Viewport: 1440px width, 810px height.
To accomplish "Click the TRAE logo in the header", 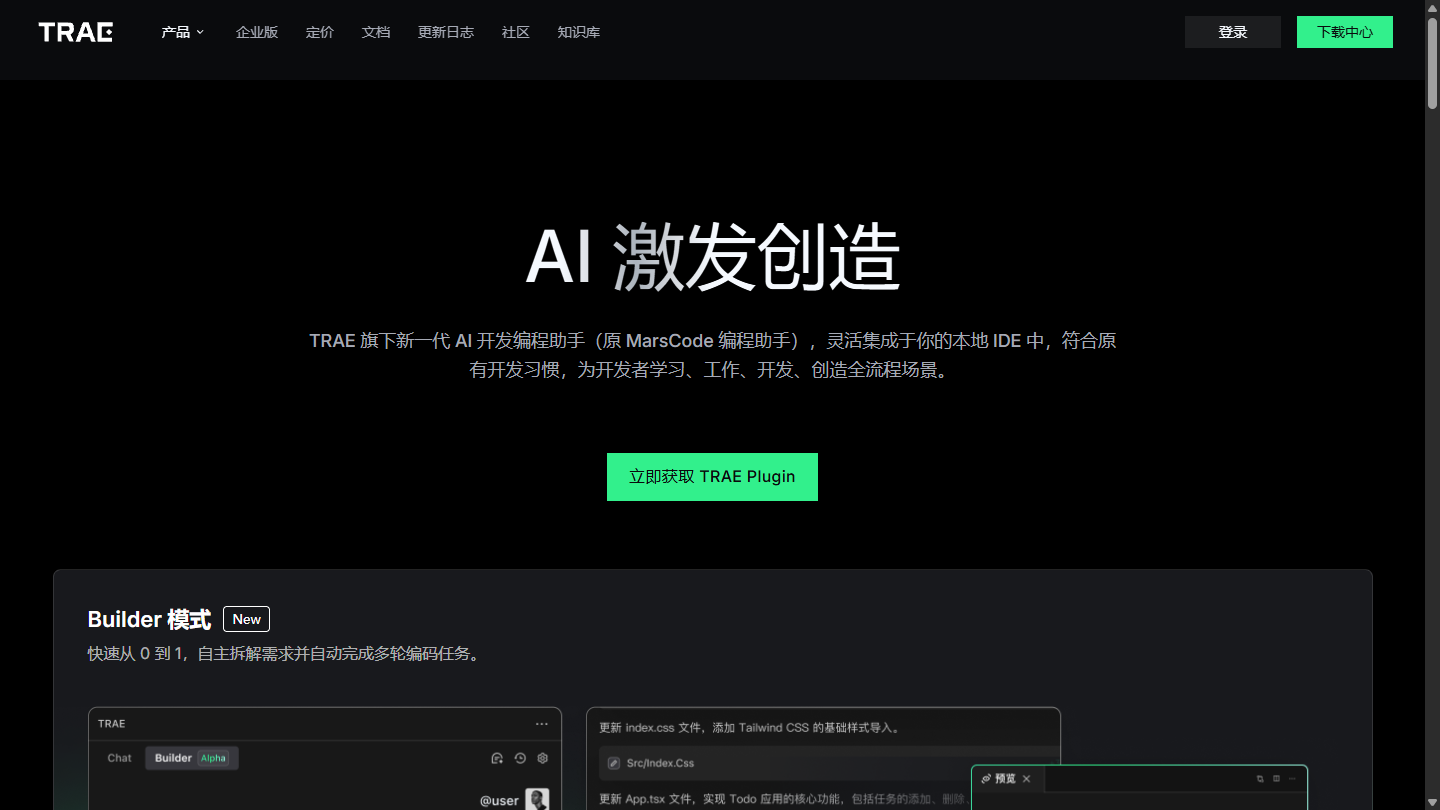I will pos(76,32).
